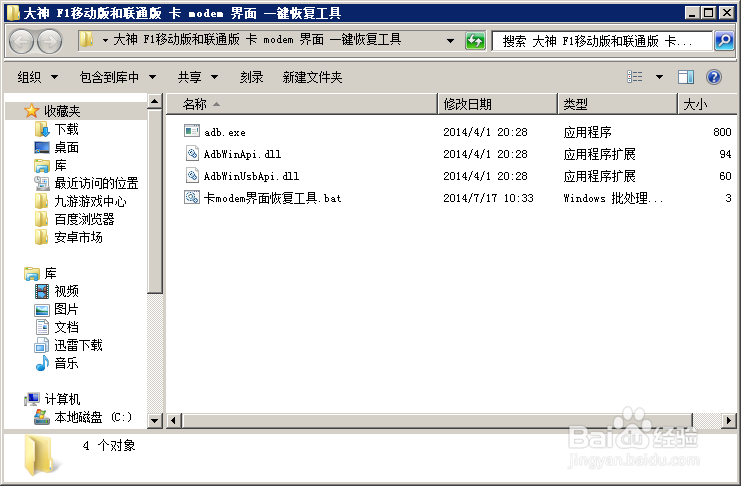Sort by the 类型 column header
The image size is (741, 486).
618,104
